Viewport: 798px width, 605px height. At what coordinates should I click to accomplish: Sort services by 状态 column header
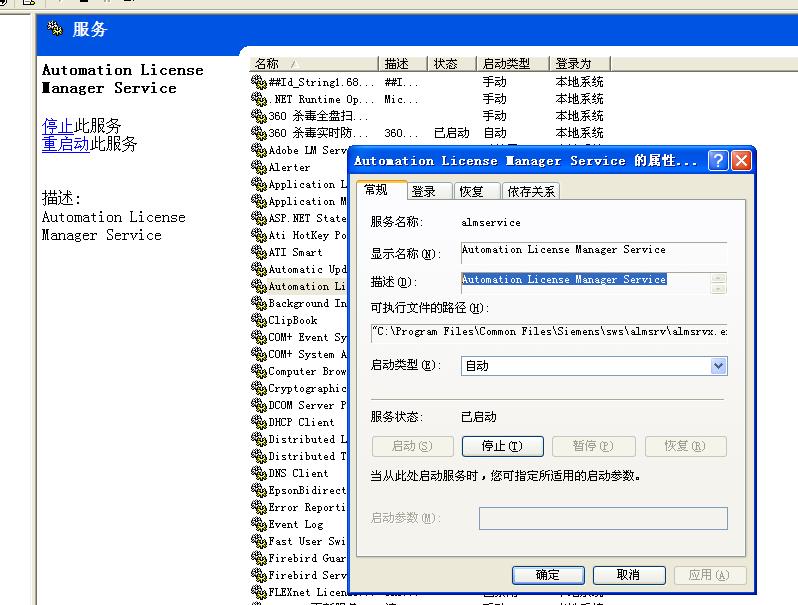click(451, 64)
